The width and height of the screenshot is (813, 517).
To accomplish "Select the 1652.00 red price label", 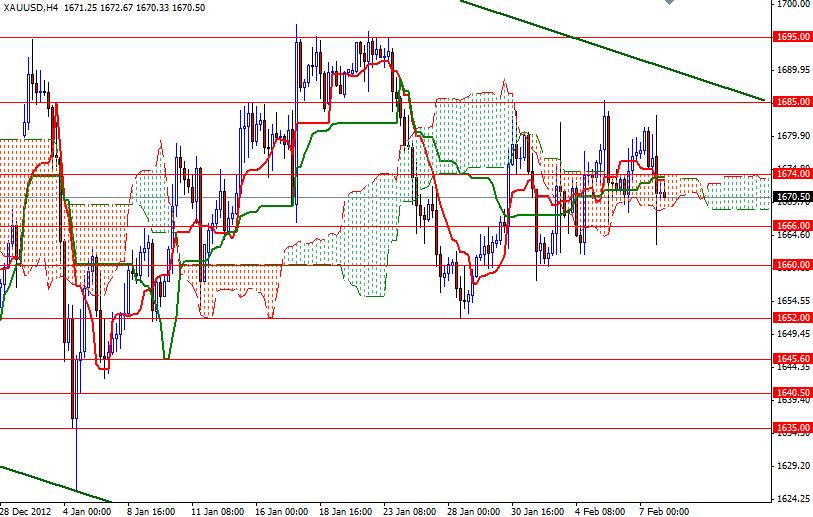I will tap(790, 318).
